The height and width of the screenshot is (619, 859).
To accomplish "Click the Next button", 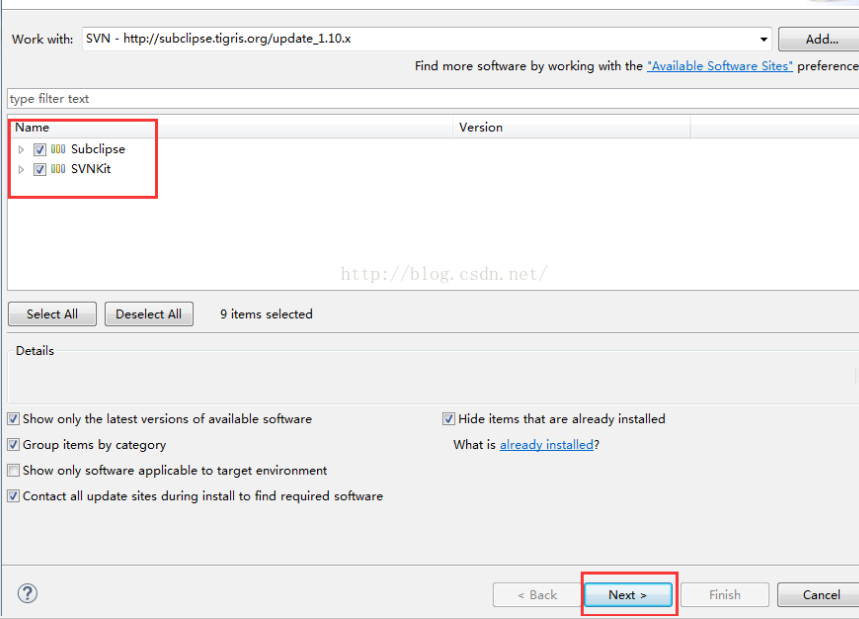I will (x=628, y=595).
